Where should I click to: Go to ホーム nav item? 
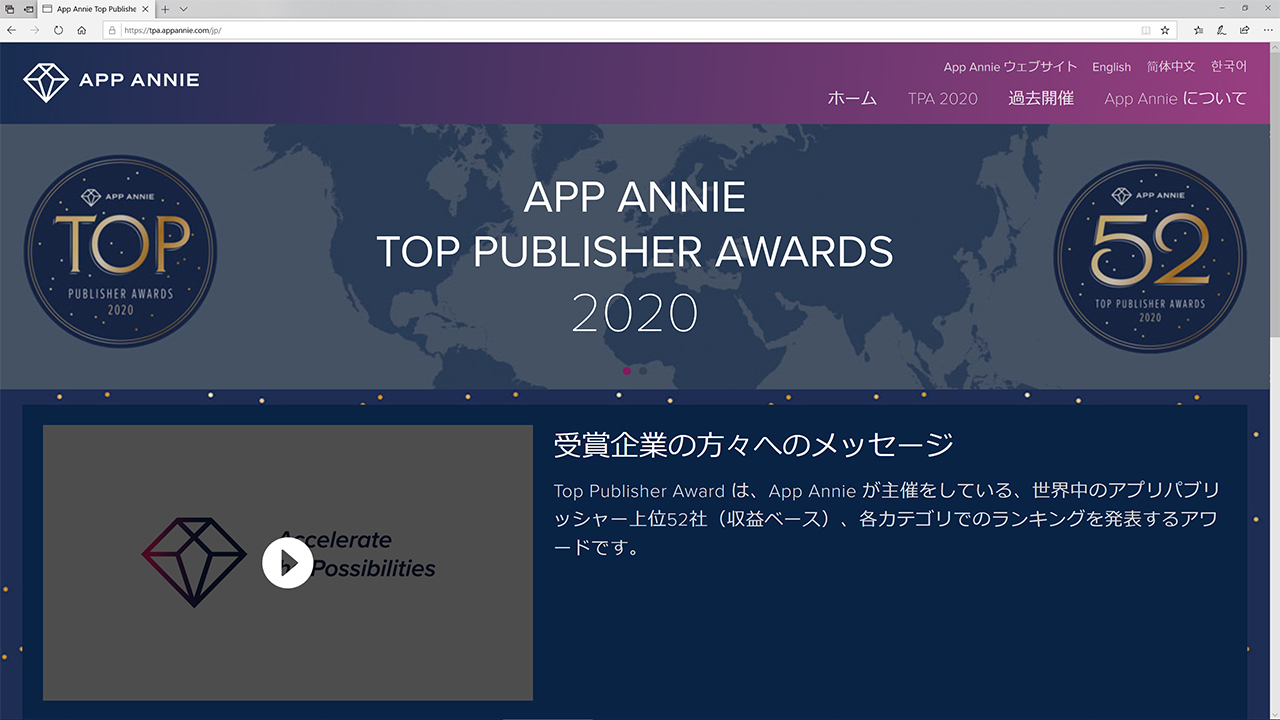[x=852, y=98]
